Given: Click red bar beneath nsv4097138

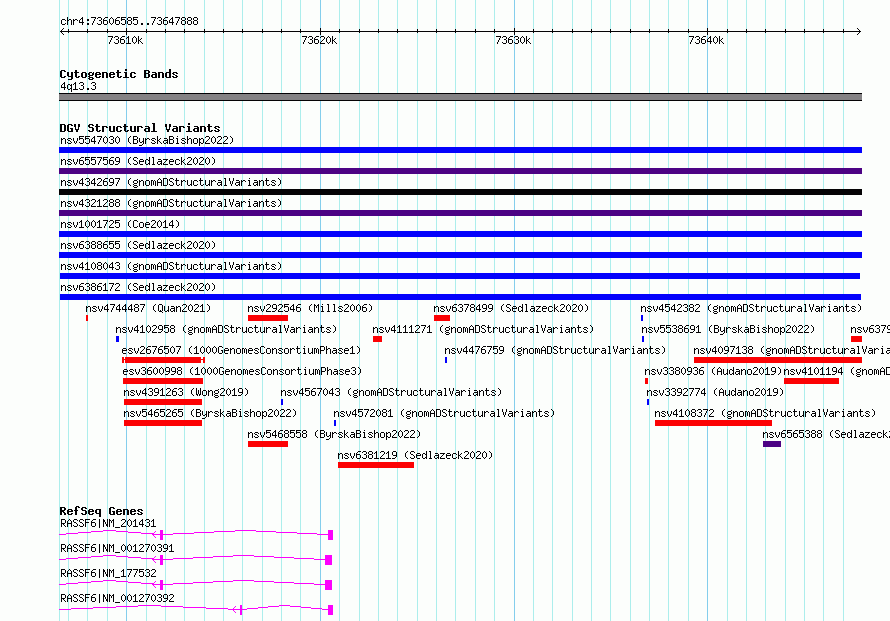Looking at the screenshot, I should coord(778,360).
